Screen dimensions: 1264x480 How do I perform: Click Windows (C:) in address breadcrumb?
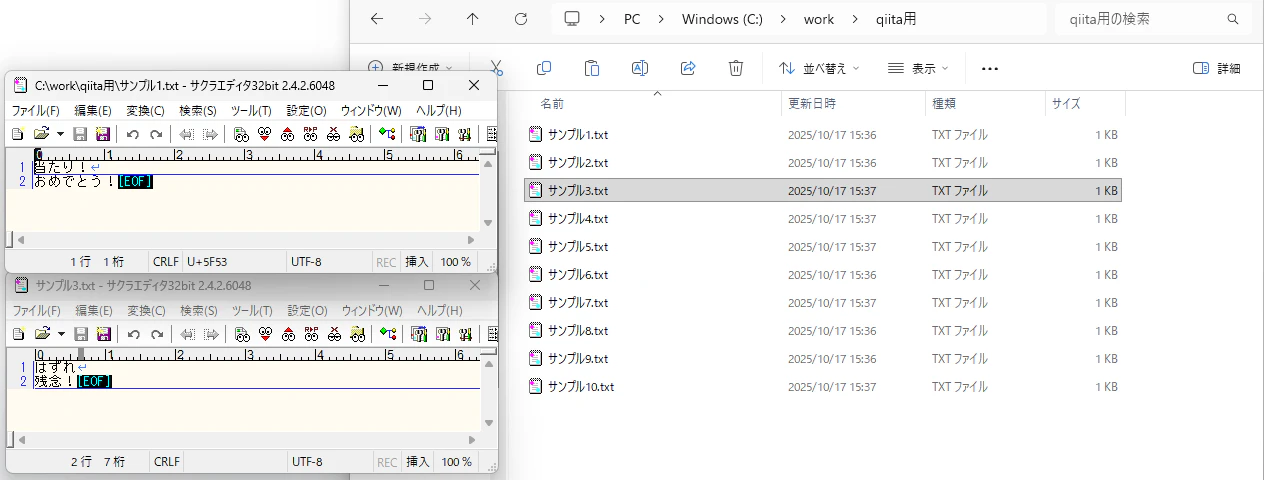coord(724,19)
